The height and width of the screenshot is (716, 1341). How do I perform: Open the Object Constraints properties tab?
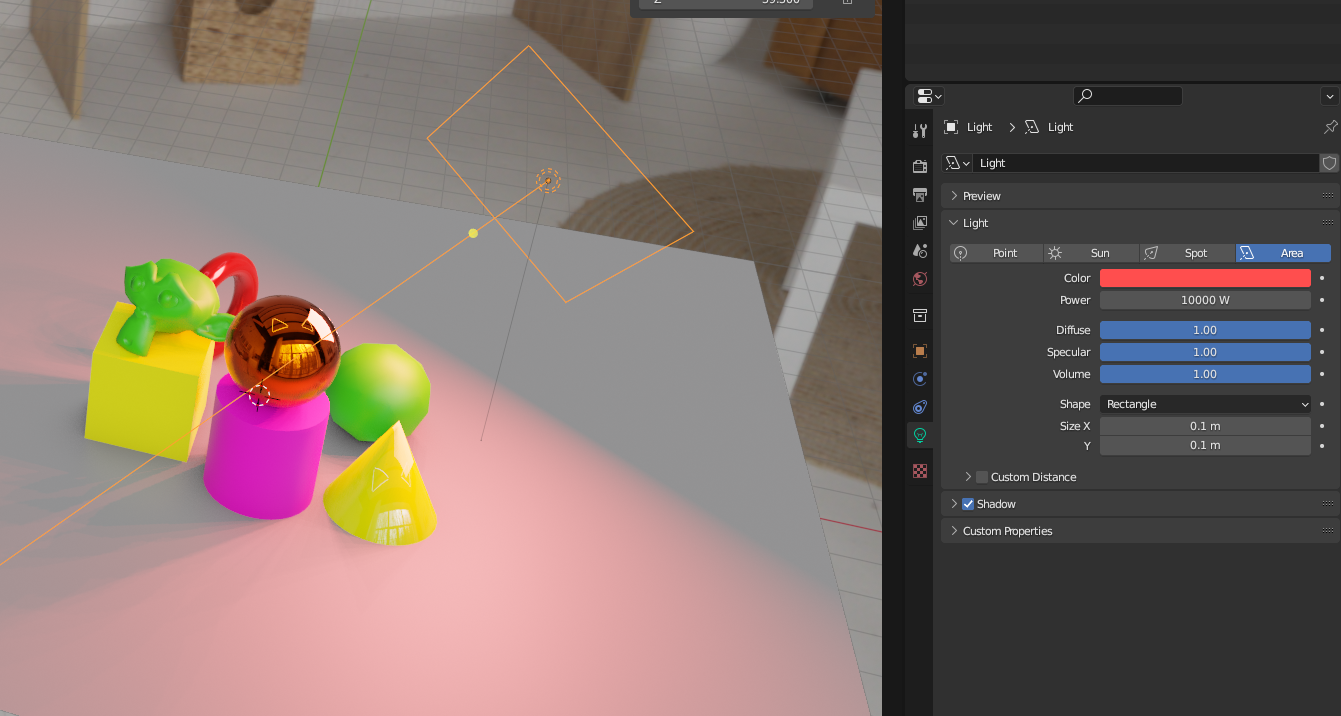(x=920, y=407)
